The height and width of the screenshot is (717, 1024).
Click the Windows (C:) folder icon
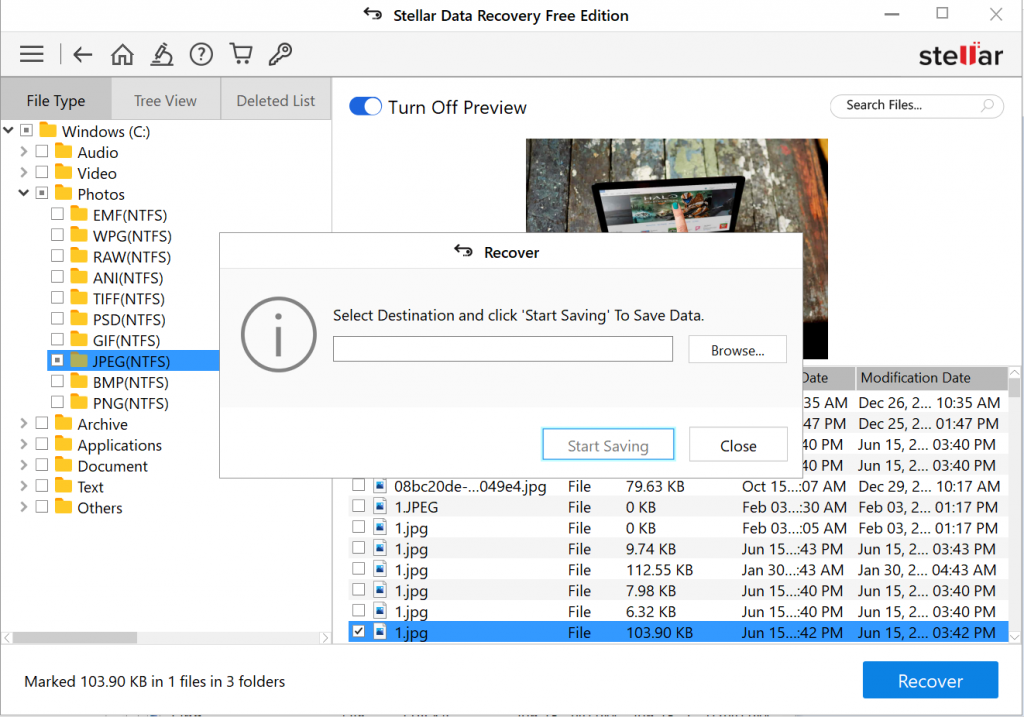(48, 130)
